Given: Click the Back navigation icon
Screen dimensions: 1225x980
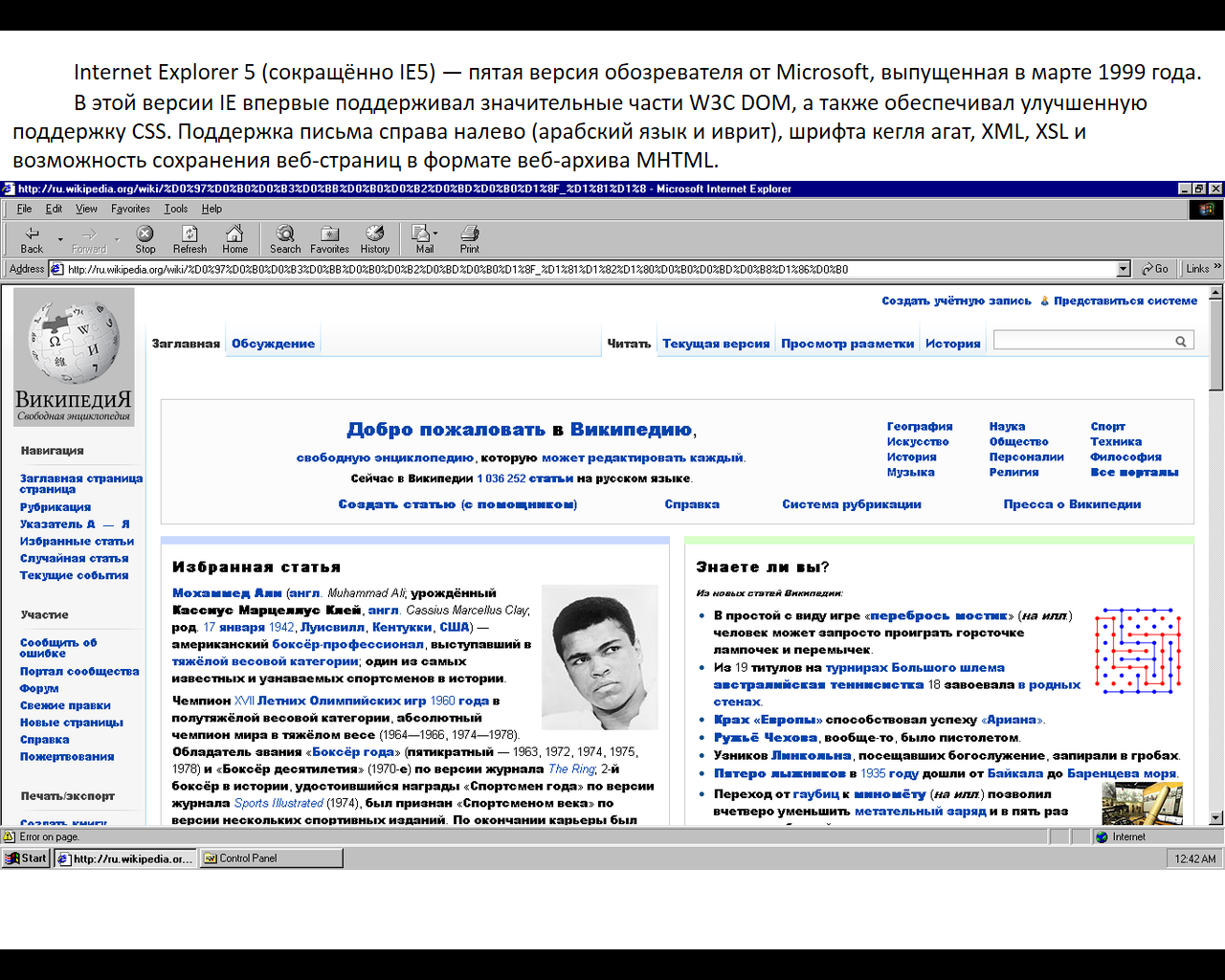Looking at the screenshot, I should (32, 233).
